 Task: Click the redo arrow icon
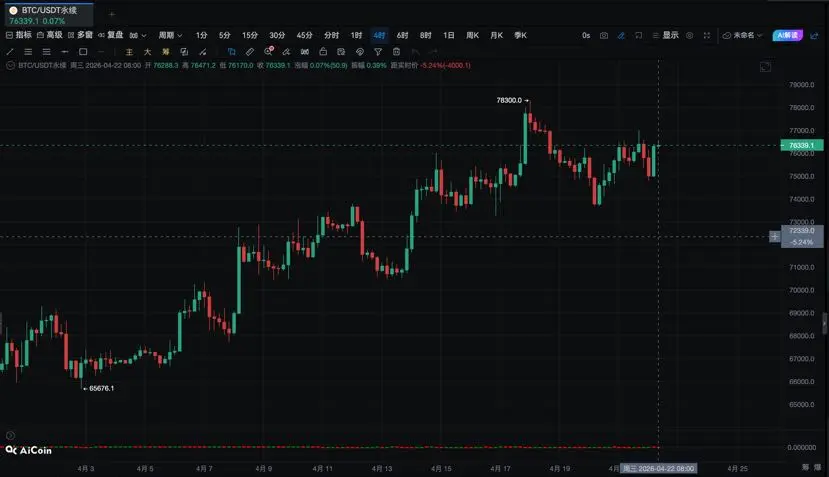pos(434,52)
